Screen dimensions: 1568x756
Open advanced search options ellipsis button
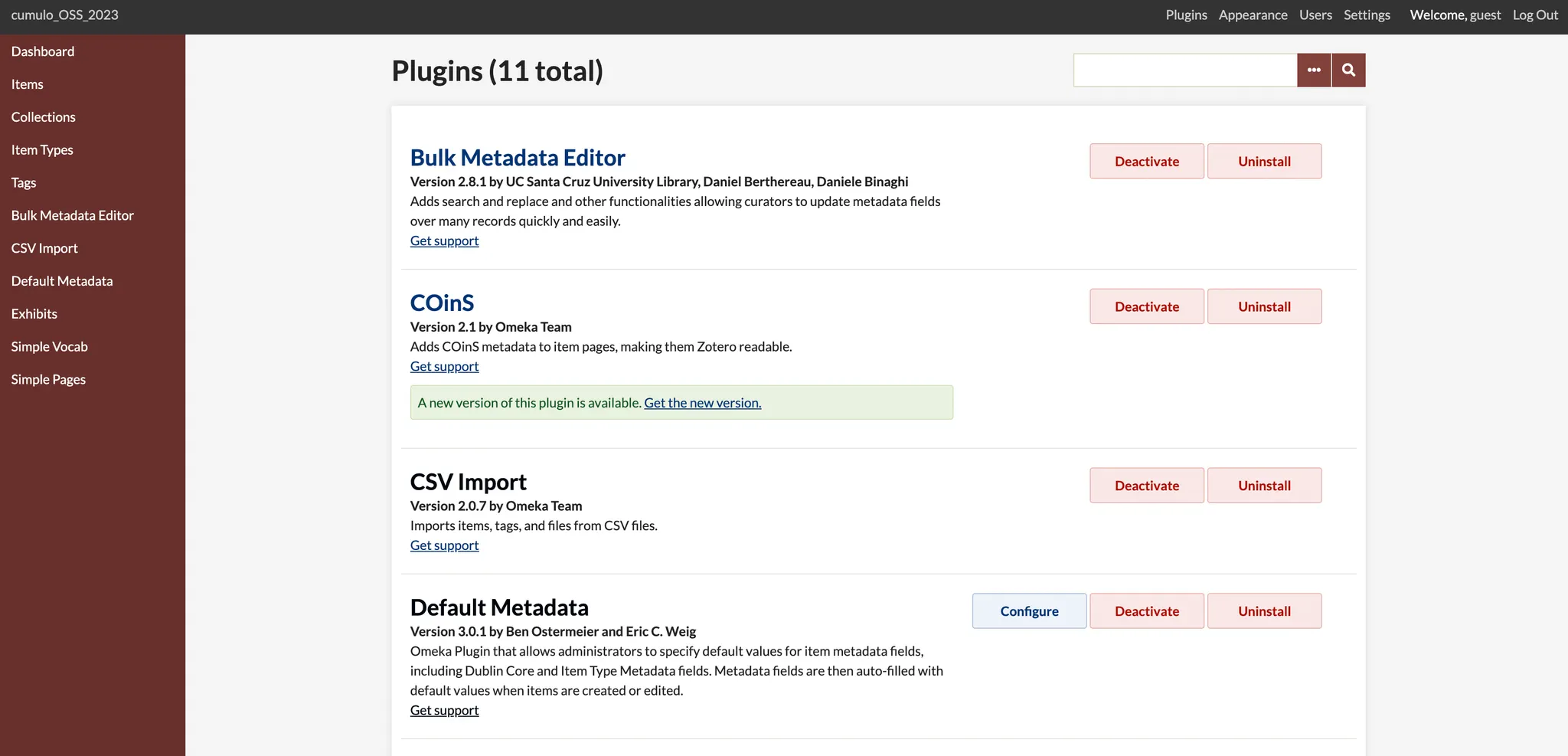(1314, 70)
